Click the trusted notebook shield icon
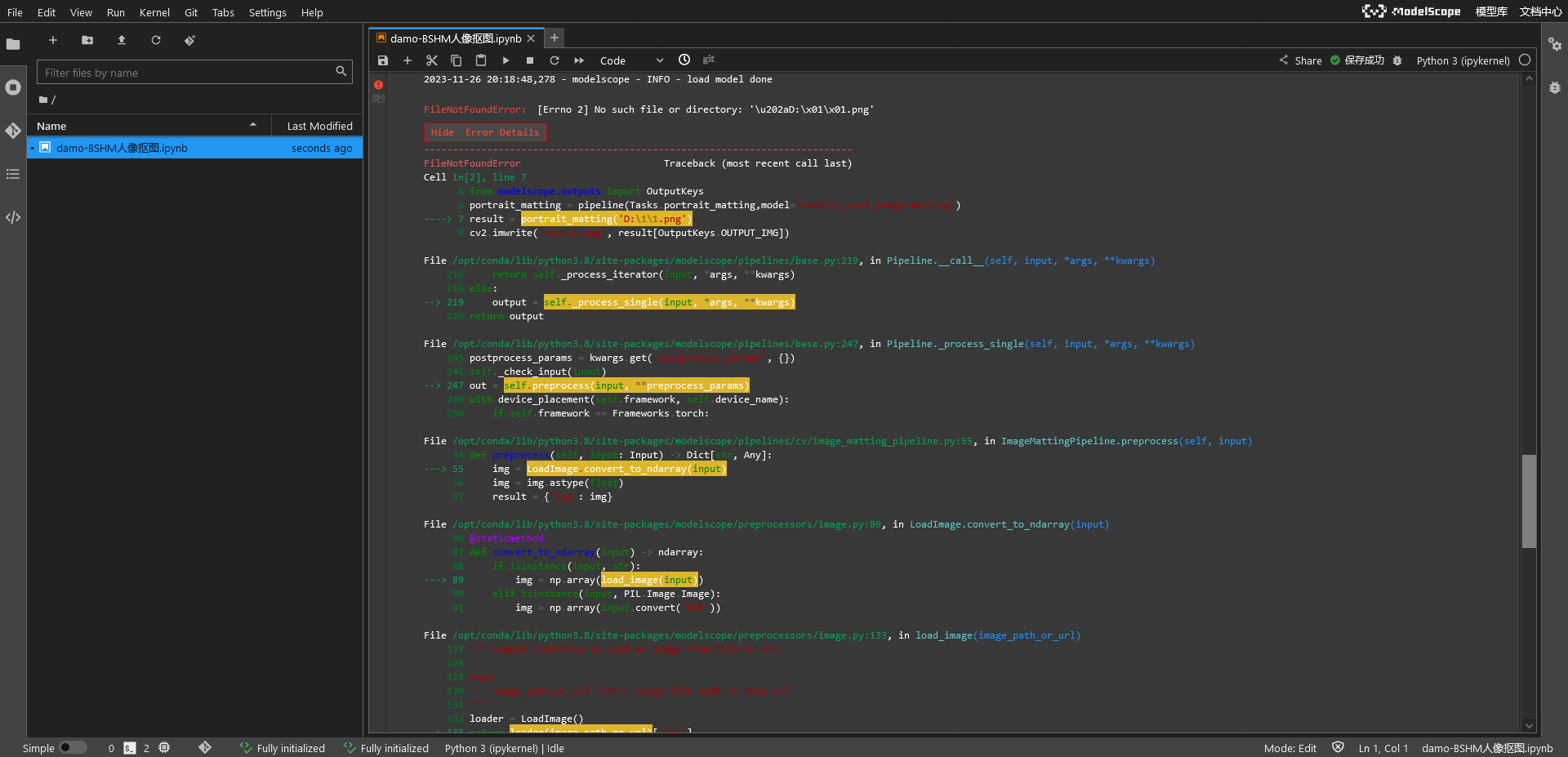 click(1338, 747)
